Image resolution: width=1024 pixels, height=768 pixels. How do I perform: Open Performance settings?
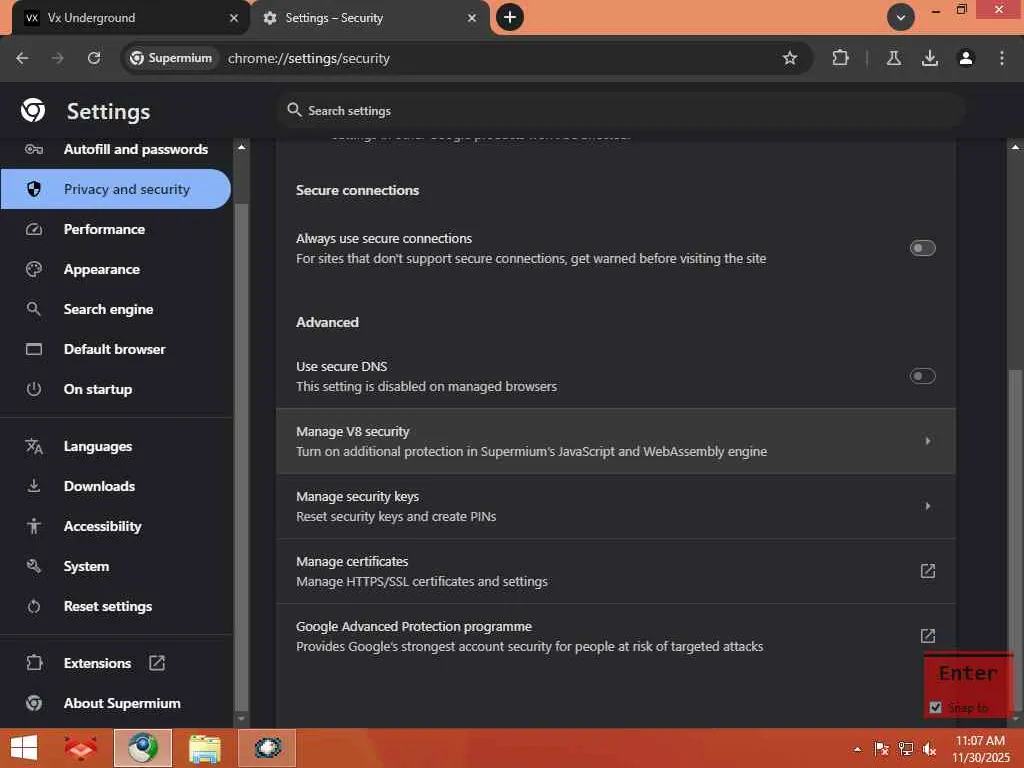[116, 229]
